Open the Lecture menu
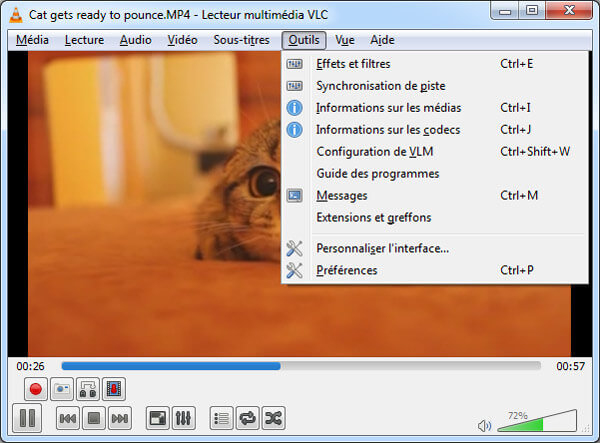This screenshot has height=443, width=600. point(84,40)
